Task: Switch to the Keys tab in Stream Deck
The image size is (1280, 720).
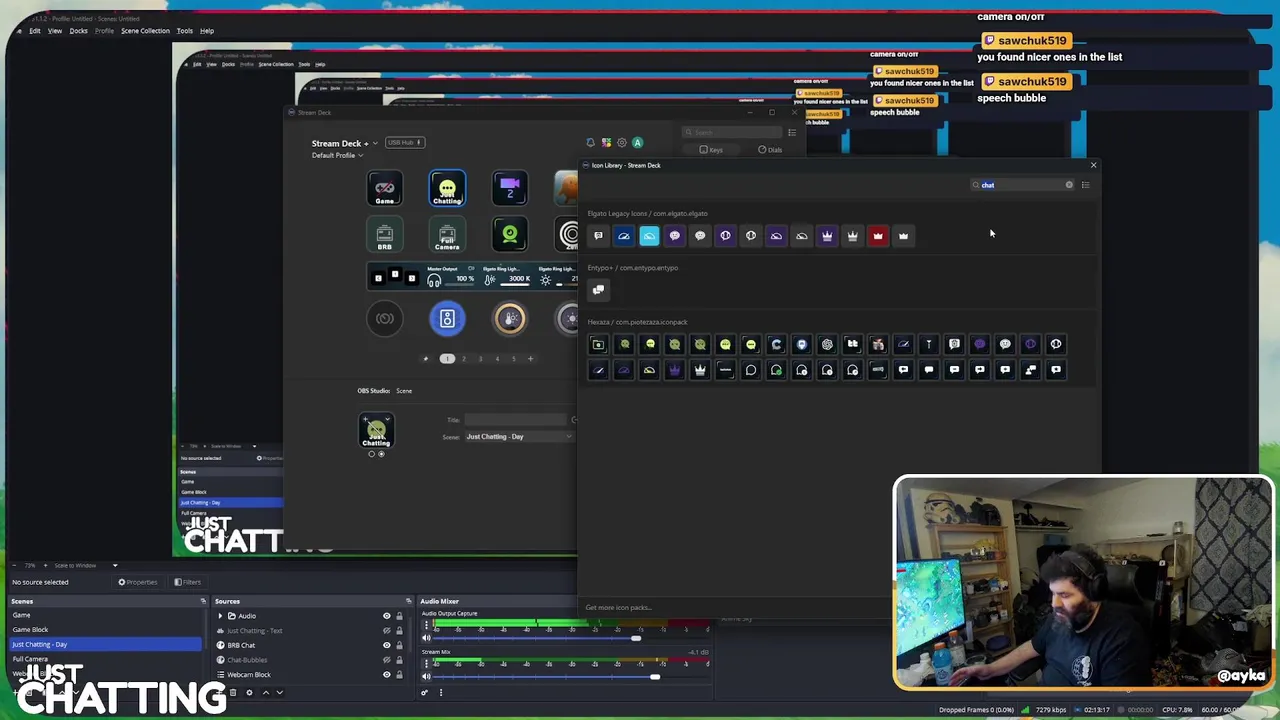Action: (711, 150)
